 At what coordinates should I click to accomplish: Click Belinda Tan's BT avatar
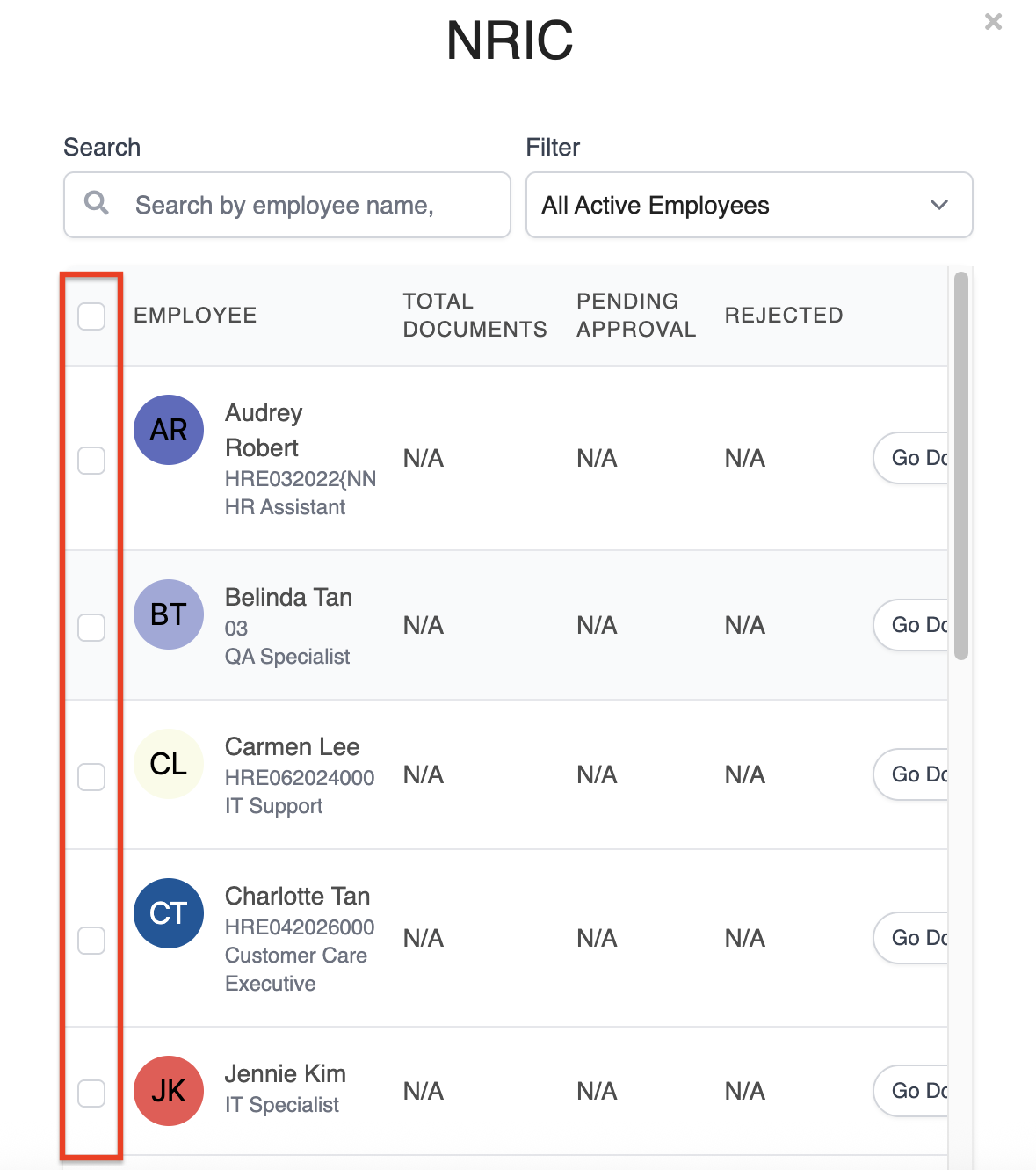tap(169, 614)
